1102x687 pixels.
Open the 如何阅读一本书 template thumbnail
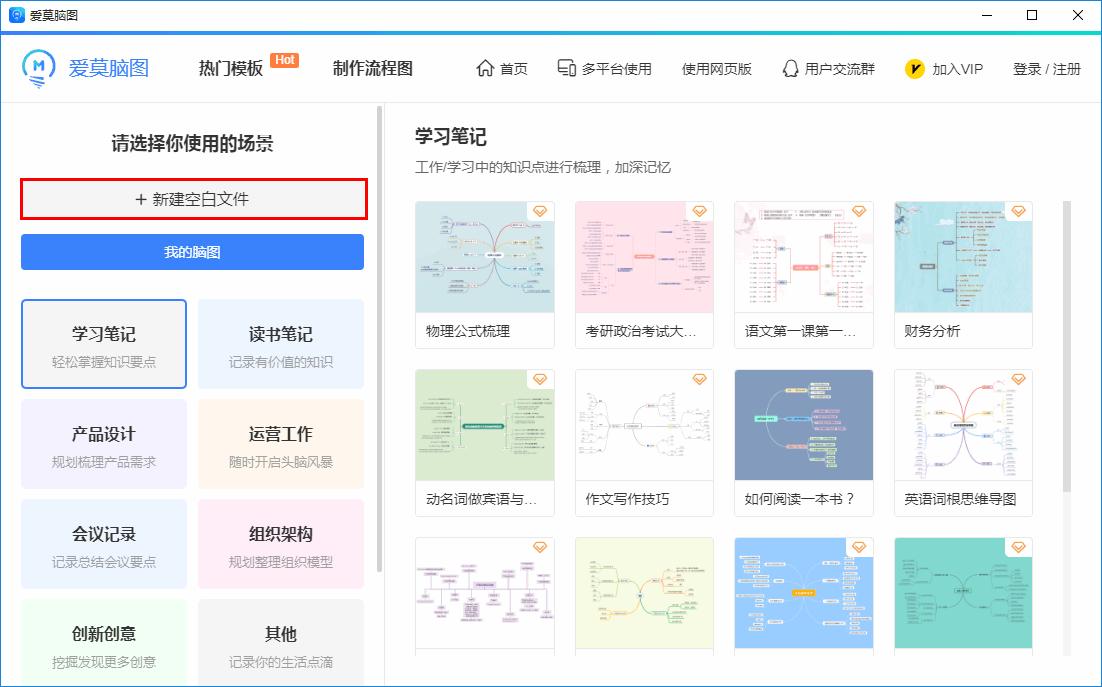point(804,425)
